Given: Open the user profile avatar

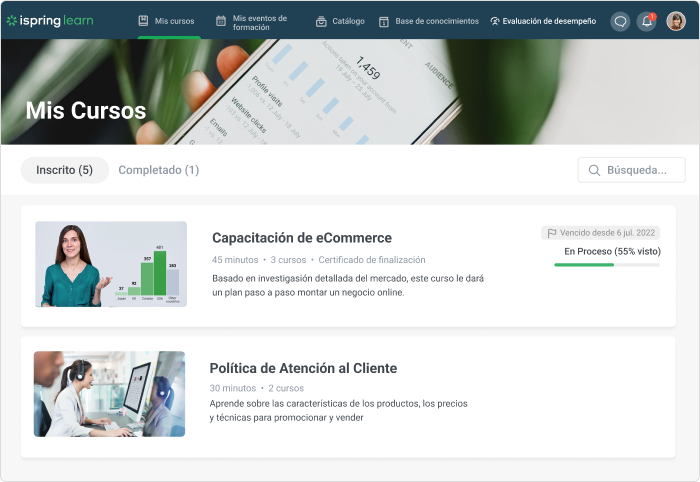Looking at the screenshot, I should pos(676,21).
